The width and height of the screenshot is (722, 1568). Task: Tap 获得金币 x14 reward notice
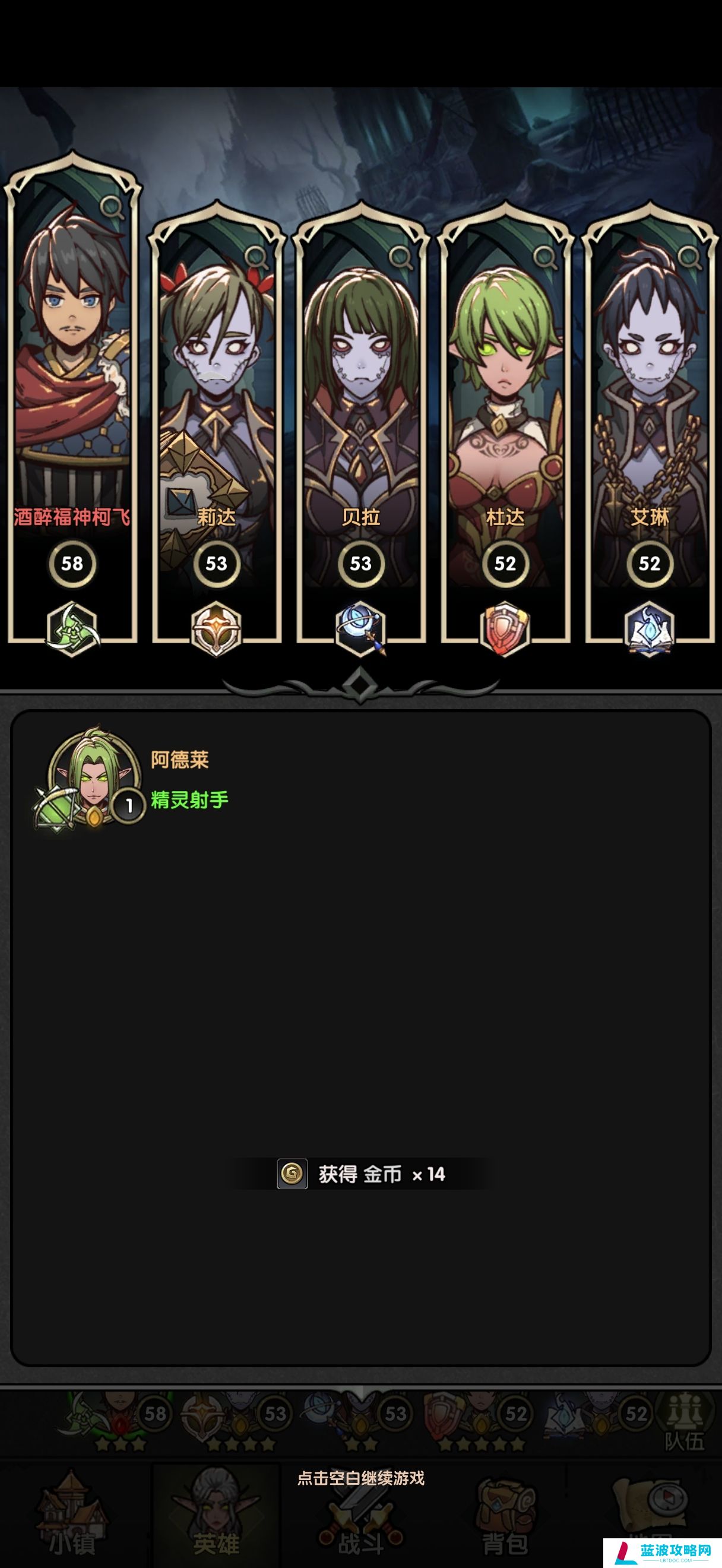pos(360,1174)
